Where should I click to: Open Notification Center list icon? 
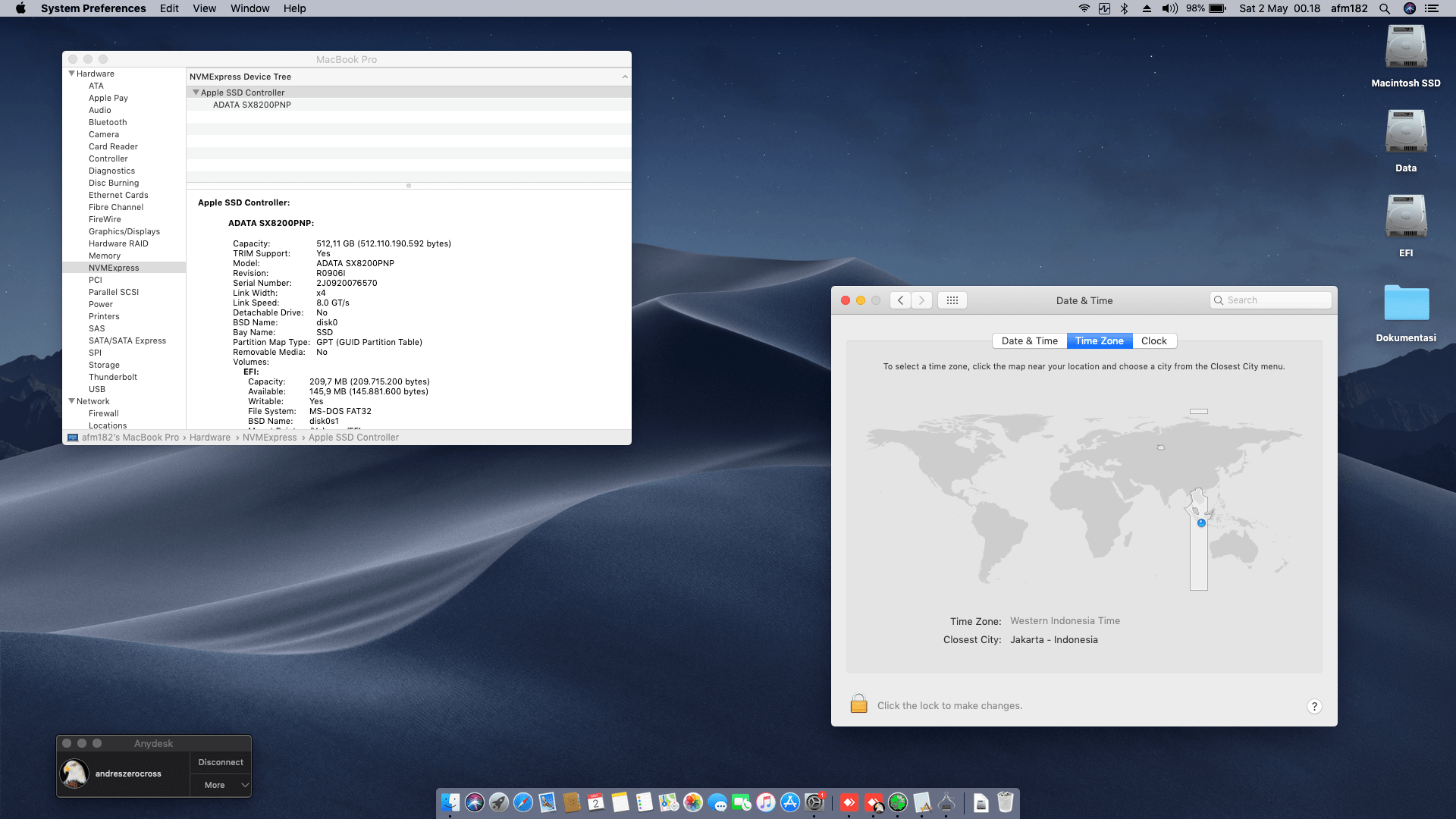pos(1432,8)
